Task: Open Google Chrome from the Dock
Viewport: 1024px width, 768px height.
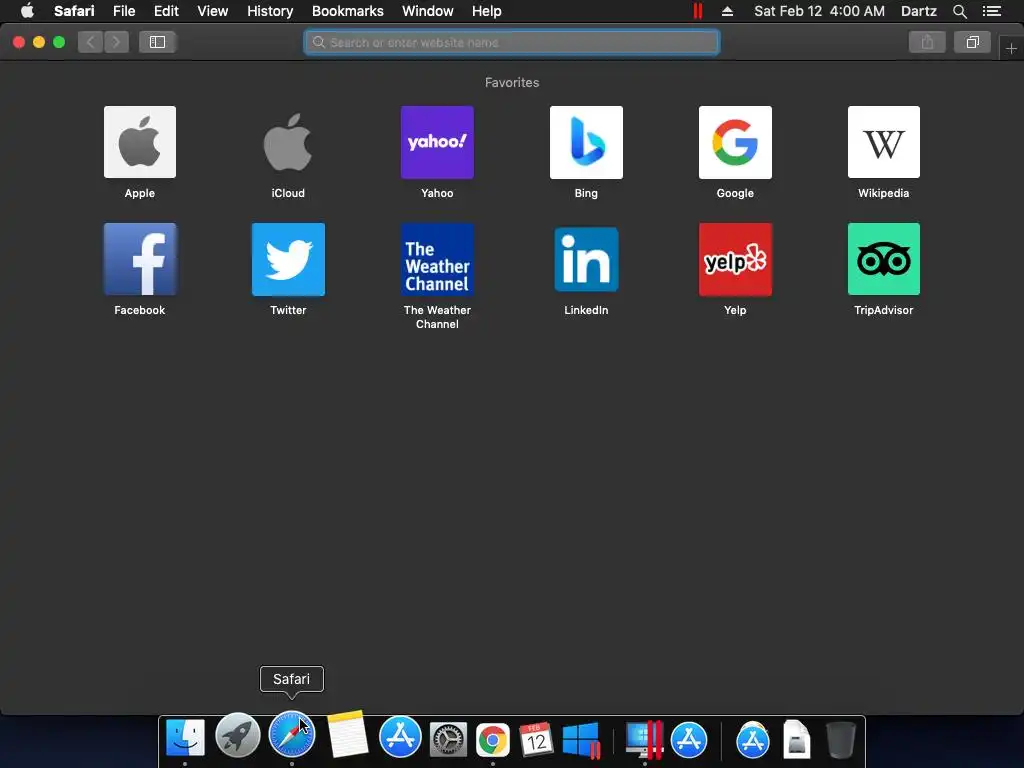Action: [492, 741]
